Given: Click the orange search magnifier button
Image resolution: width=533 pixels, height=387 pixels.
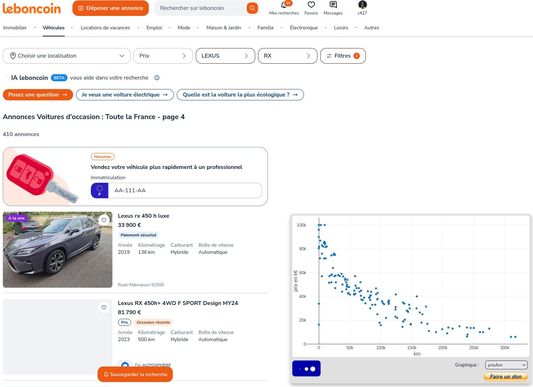Looking at the screenshot, I should tap(252, 8).
